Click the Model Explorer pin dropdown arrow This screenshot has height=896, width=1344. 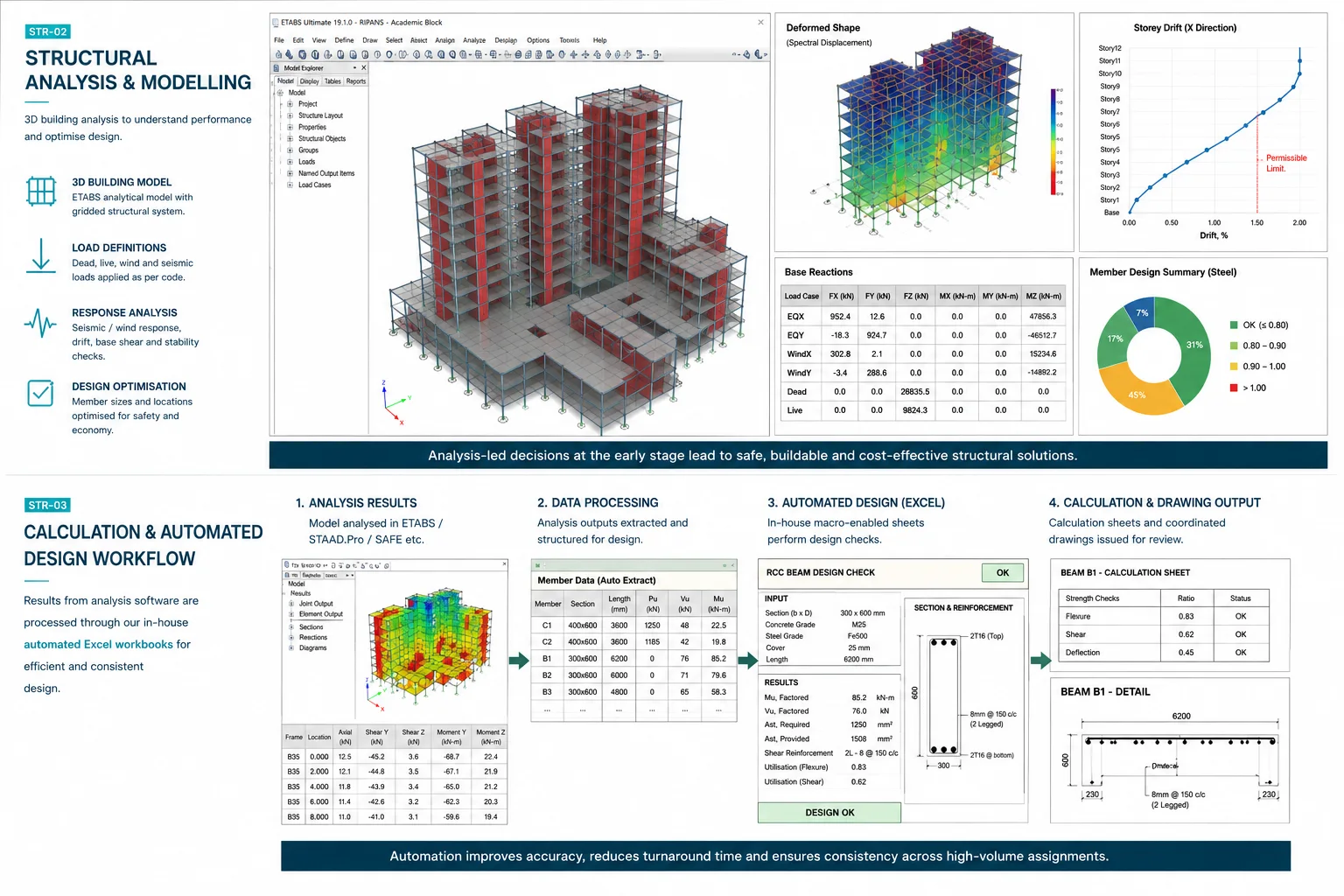pos(354,67)
